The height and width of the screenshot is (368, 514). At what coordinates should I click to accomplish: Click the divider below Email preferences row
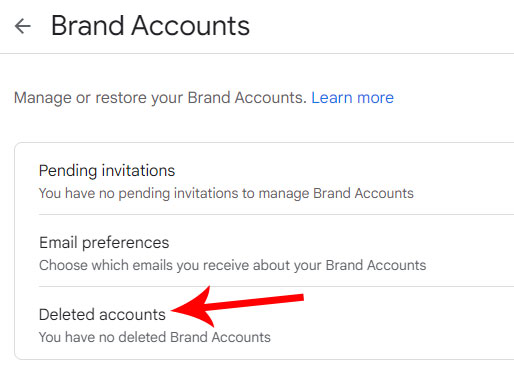[276, 286]
